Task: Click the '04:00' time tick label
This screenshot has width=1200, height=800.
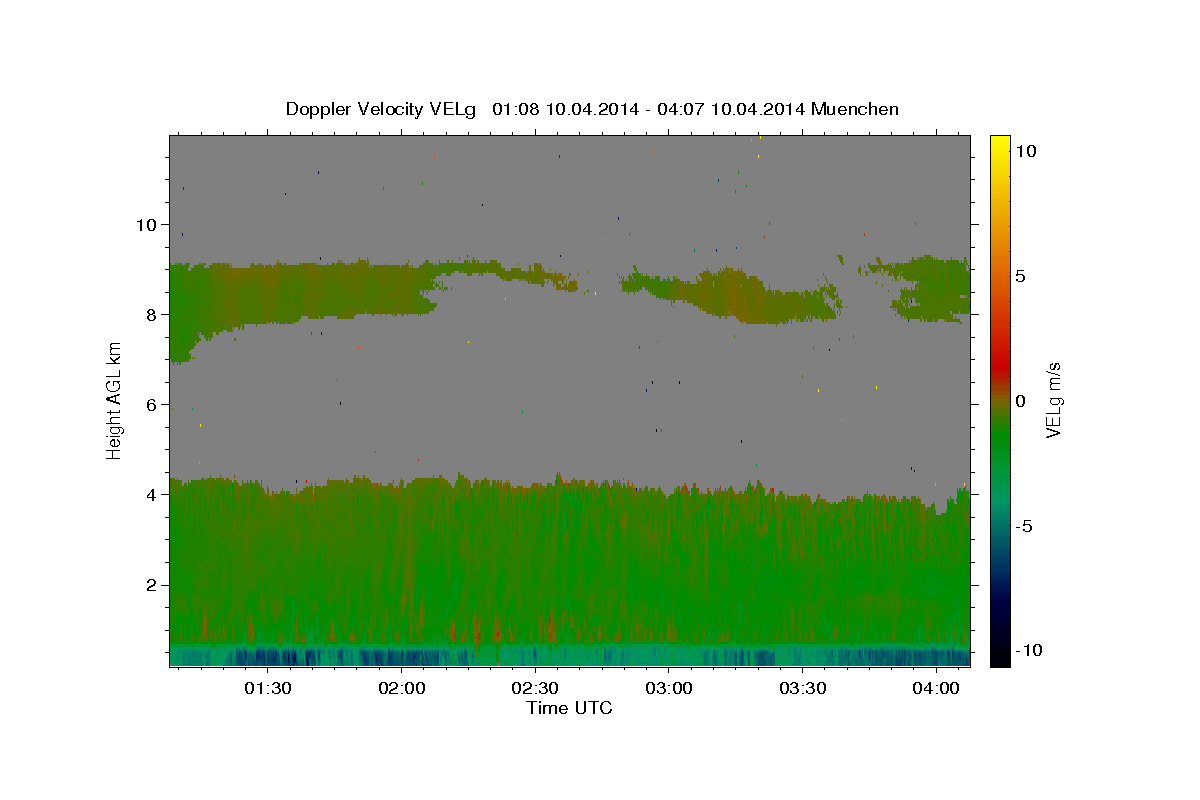Action: 936,689
